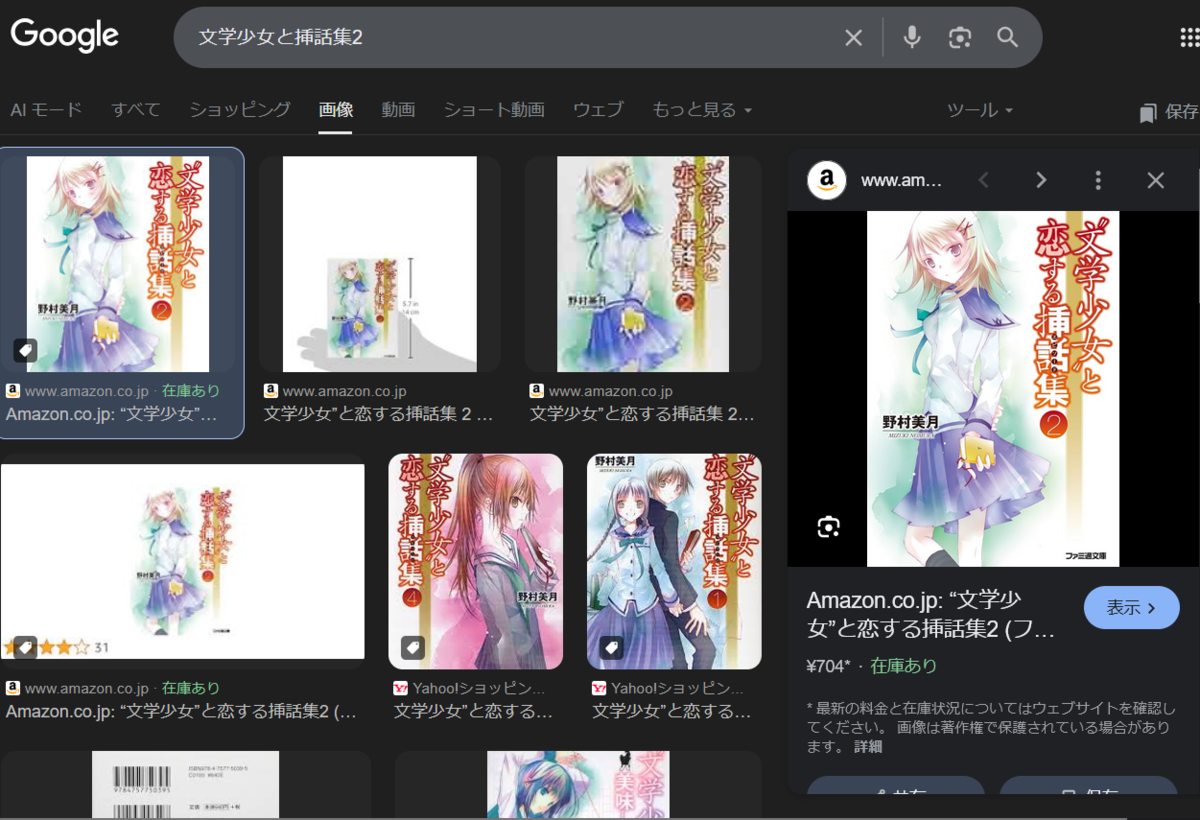Open third volume 2 cover thumbnail
1200x820 pixels.
tap(643, 264)
